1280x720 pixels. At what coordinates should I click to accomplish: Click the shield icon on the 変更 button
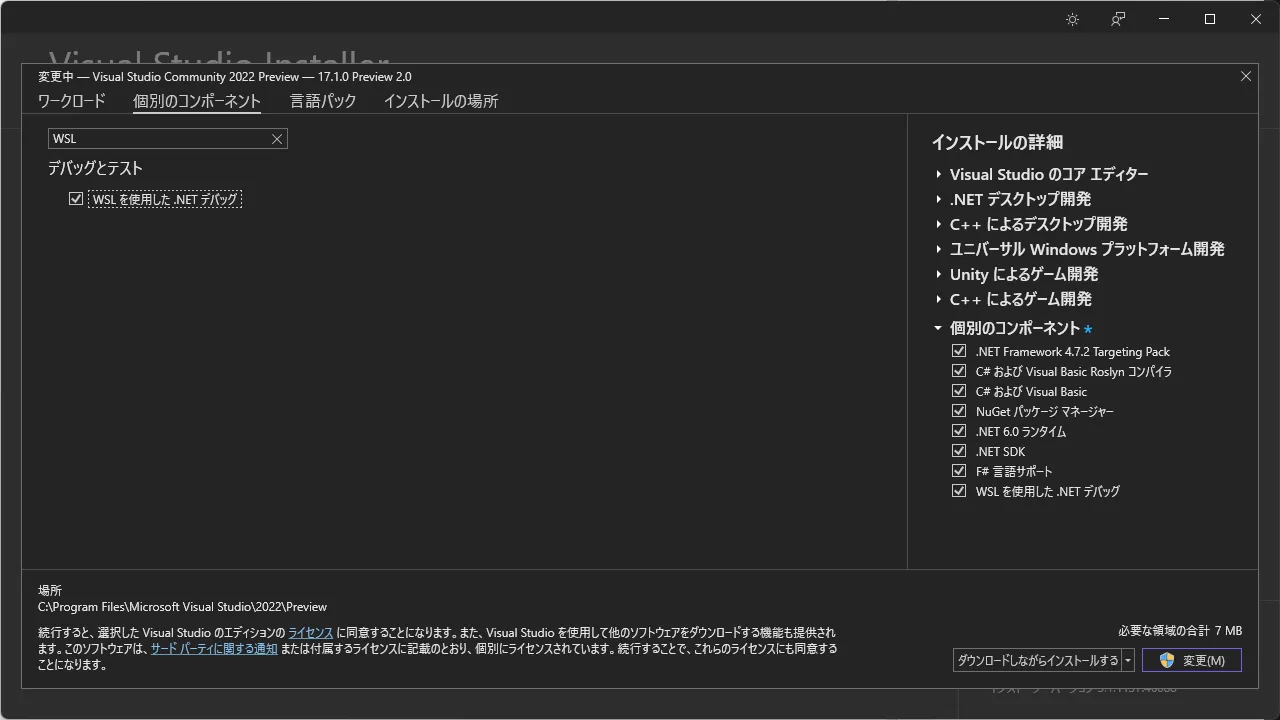pos(1166,660)
